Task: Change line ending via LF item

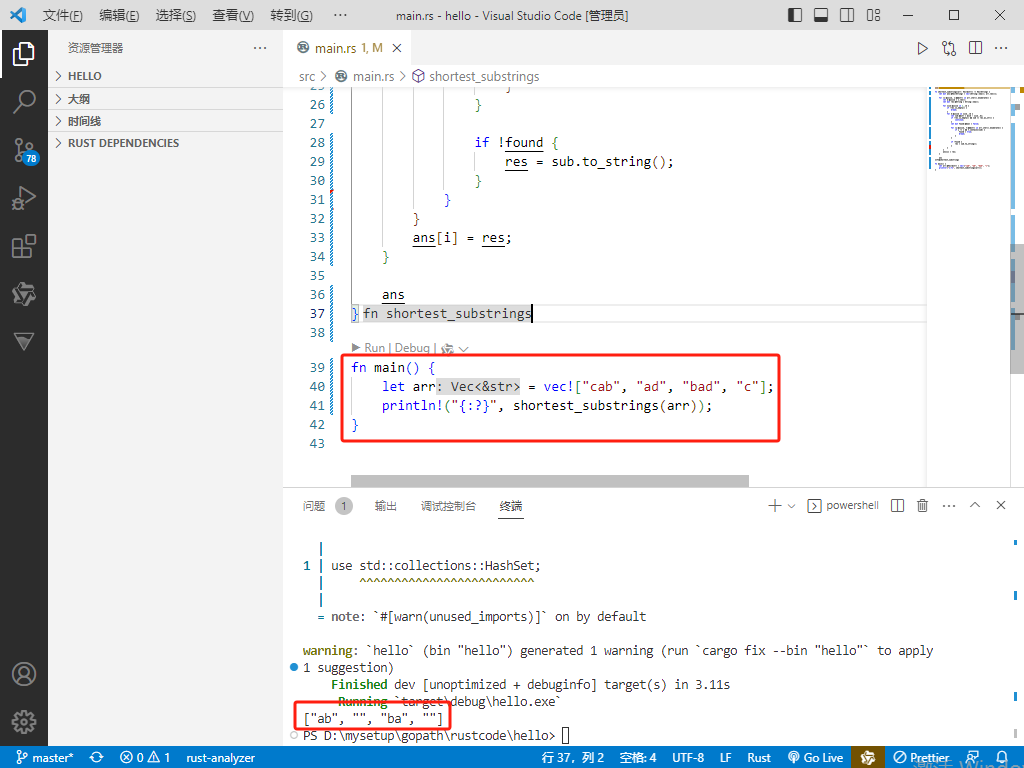Action: click(726, 758)
